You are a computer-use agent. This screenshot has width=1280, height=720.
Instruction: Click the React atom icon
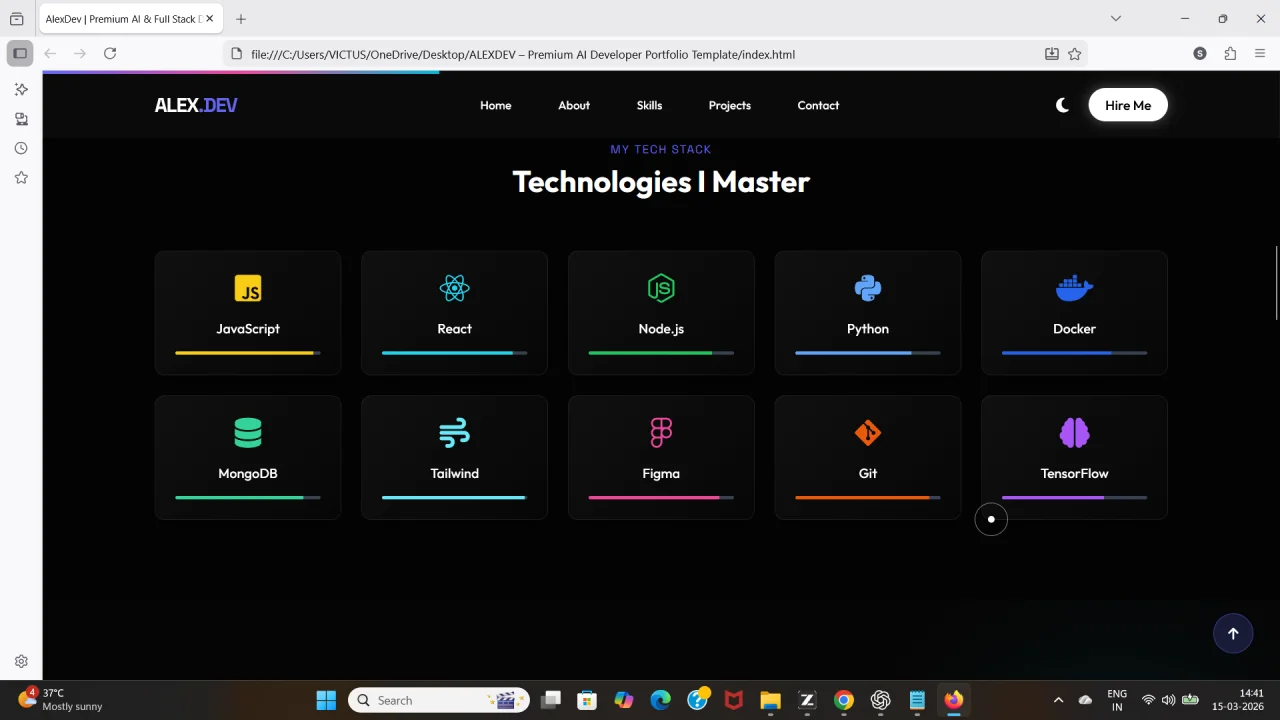(454, 288)
